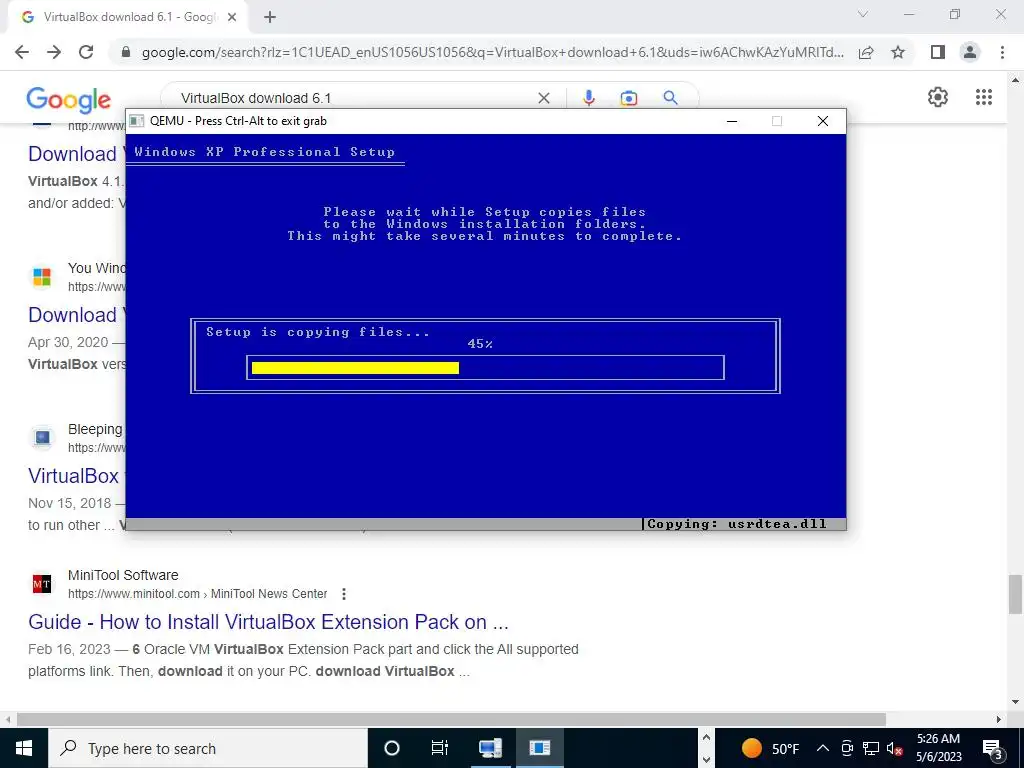The image size is (1024, 768).
Task: Switch to the QEMU taskbar button
Action: pyautogui.click(x=539, y=748)
